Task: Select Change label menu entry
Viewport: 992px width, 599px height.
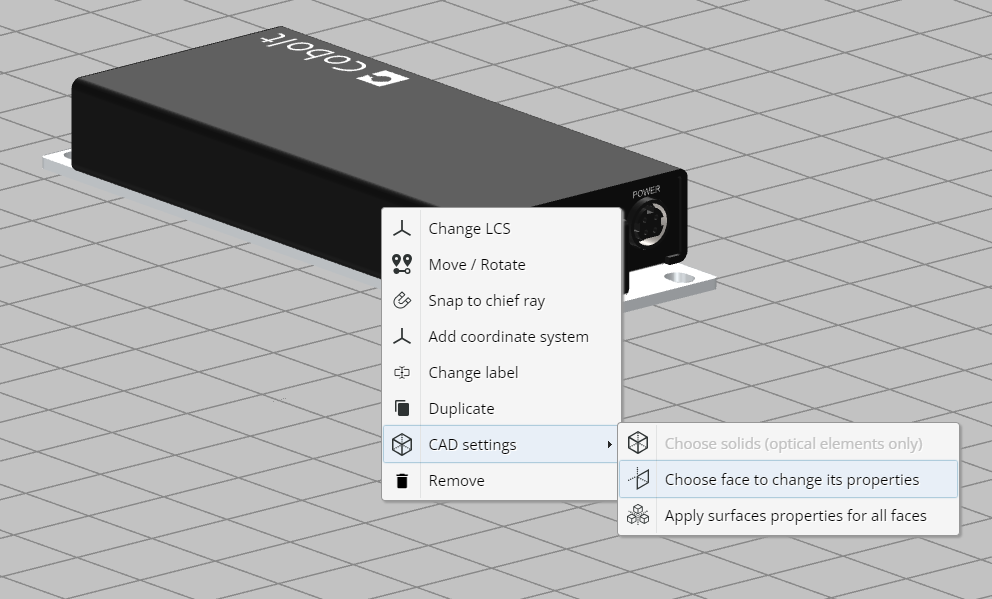Action: point(502,373)
